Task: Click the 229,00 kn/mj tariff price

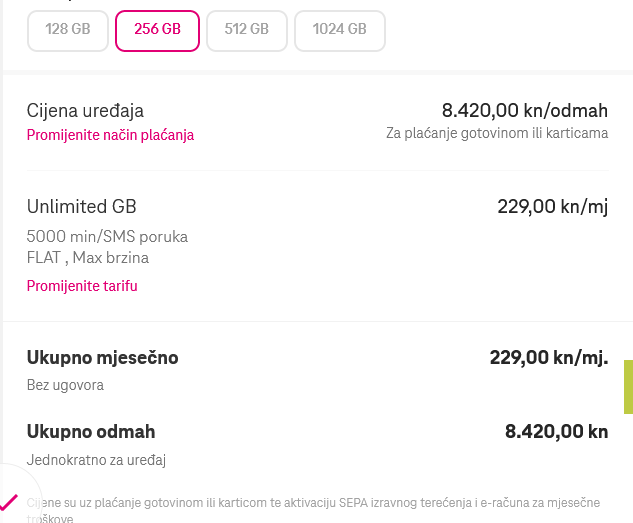Action: 552,207
